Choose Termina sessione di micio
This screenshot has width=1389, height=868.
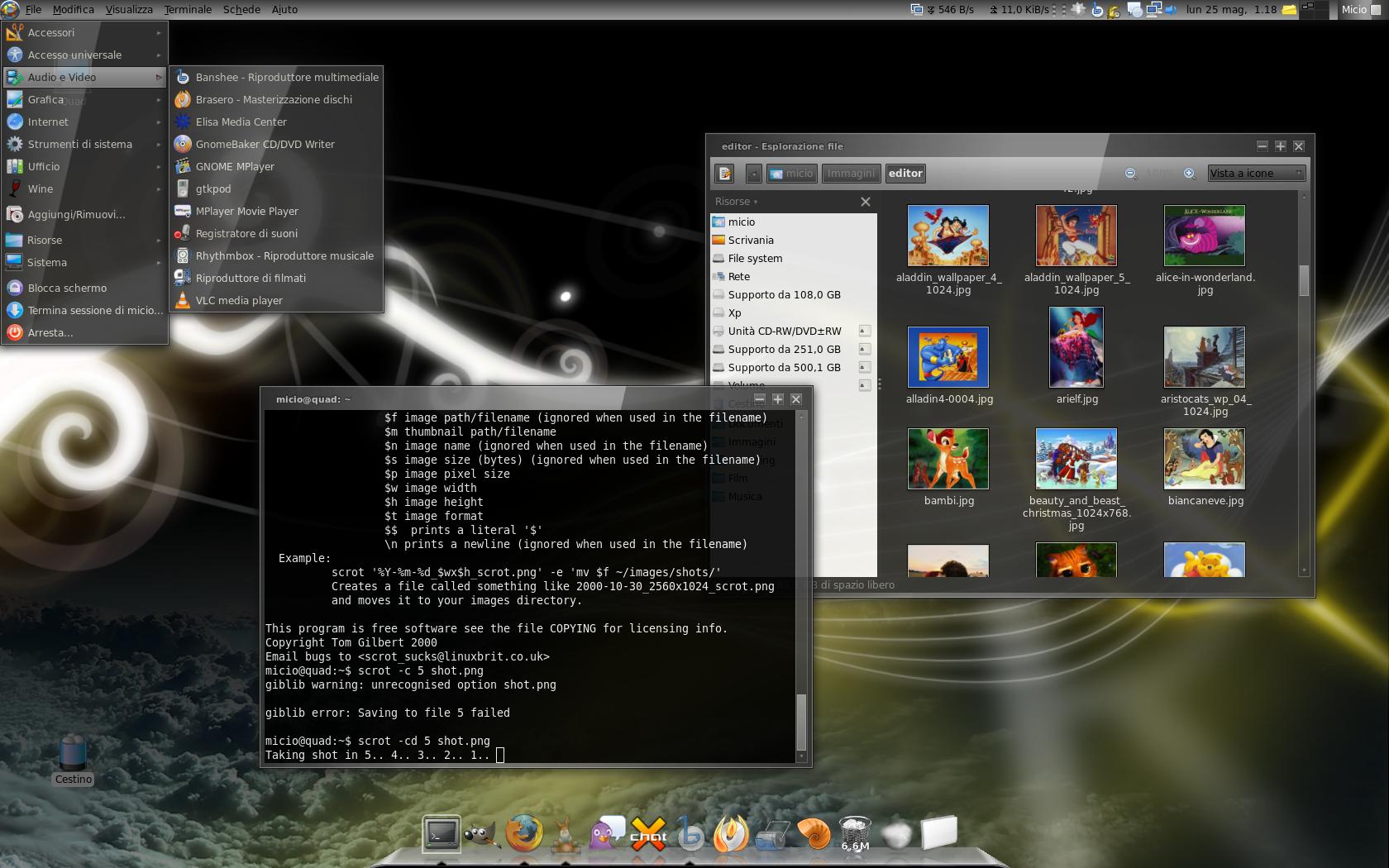tap(84, 310)
